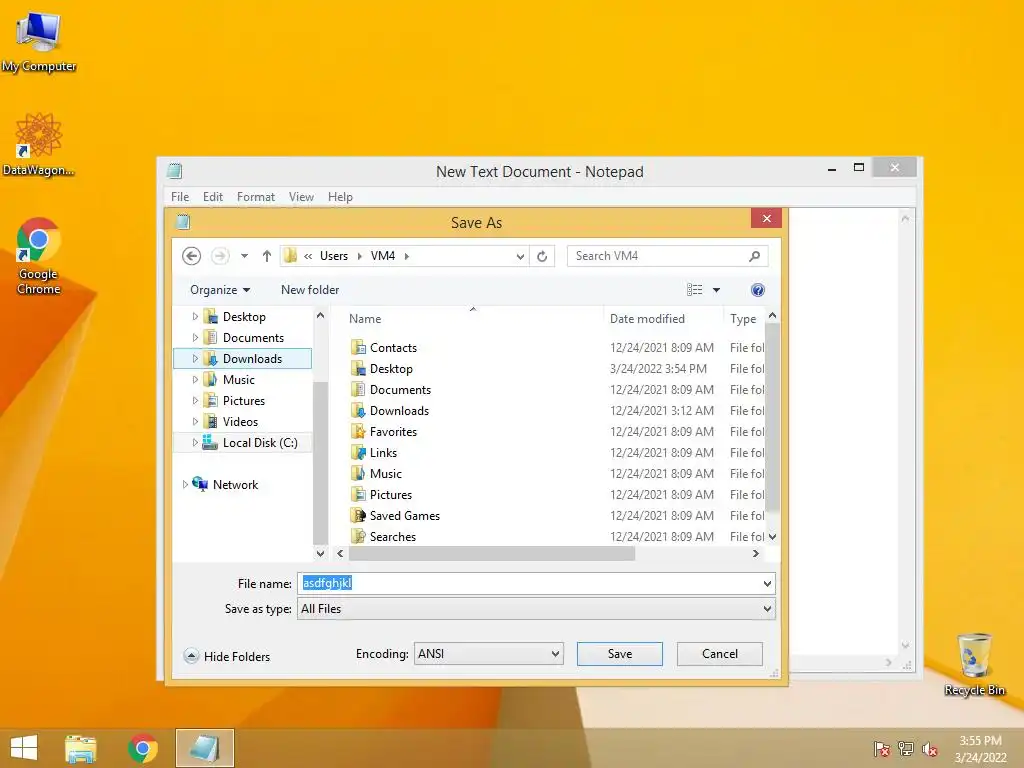
Task: Click the Forward arrow navigation button
Action: 220,256
